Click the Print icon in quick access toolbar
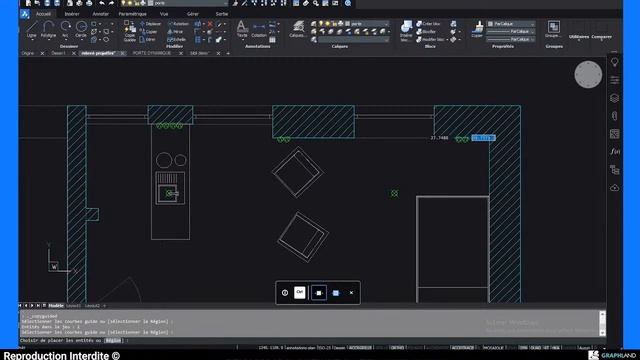Image resolution: width=640 pixels, height=360 pixels. pyautogui.click(x=89, y=3)
